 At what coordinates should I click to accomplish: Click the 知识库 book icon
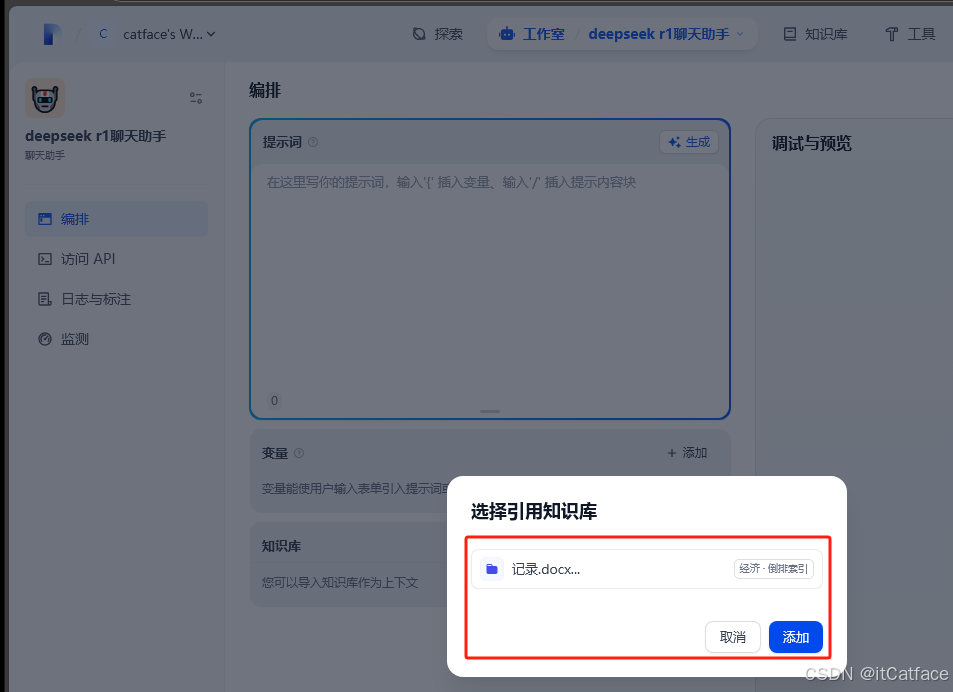790,34
